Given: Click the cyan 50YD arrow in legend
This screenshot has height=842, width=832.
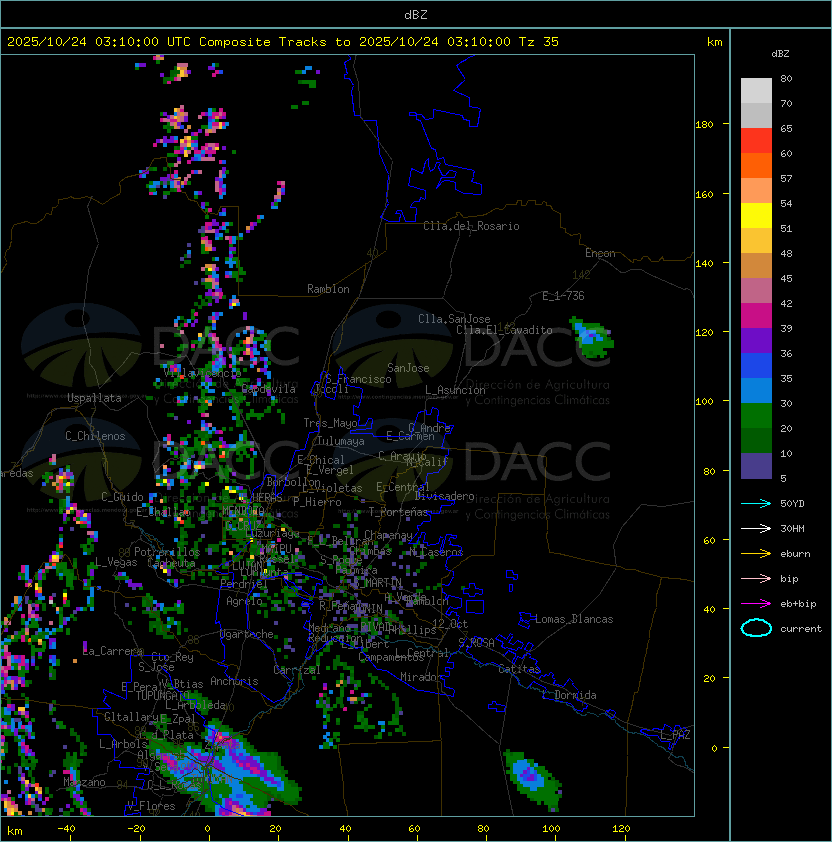Looking at the screenshot, I should pos(756,503).
